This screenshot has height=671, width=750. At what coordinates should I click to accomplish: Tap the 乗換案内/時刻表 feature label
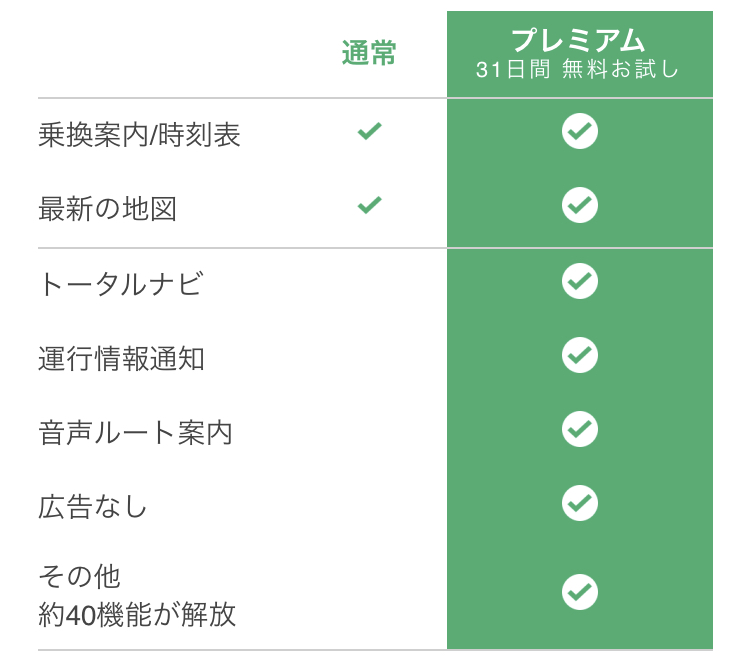click(x=139, y=135)
